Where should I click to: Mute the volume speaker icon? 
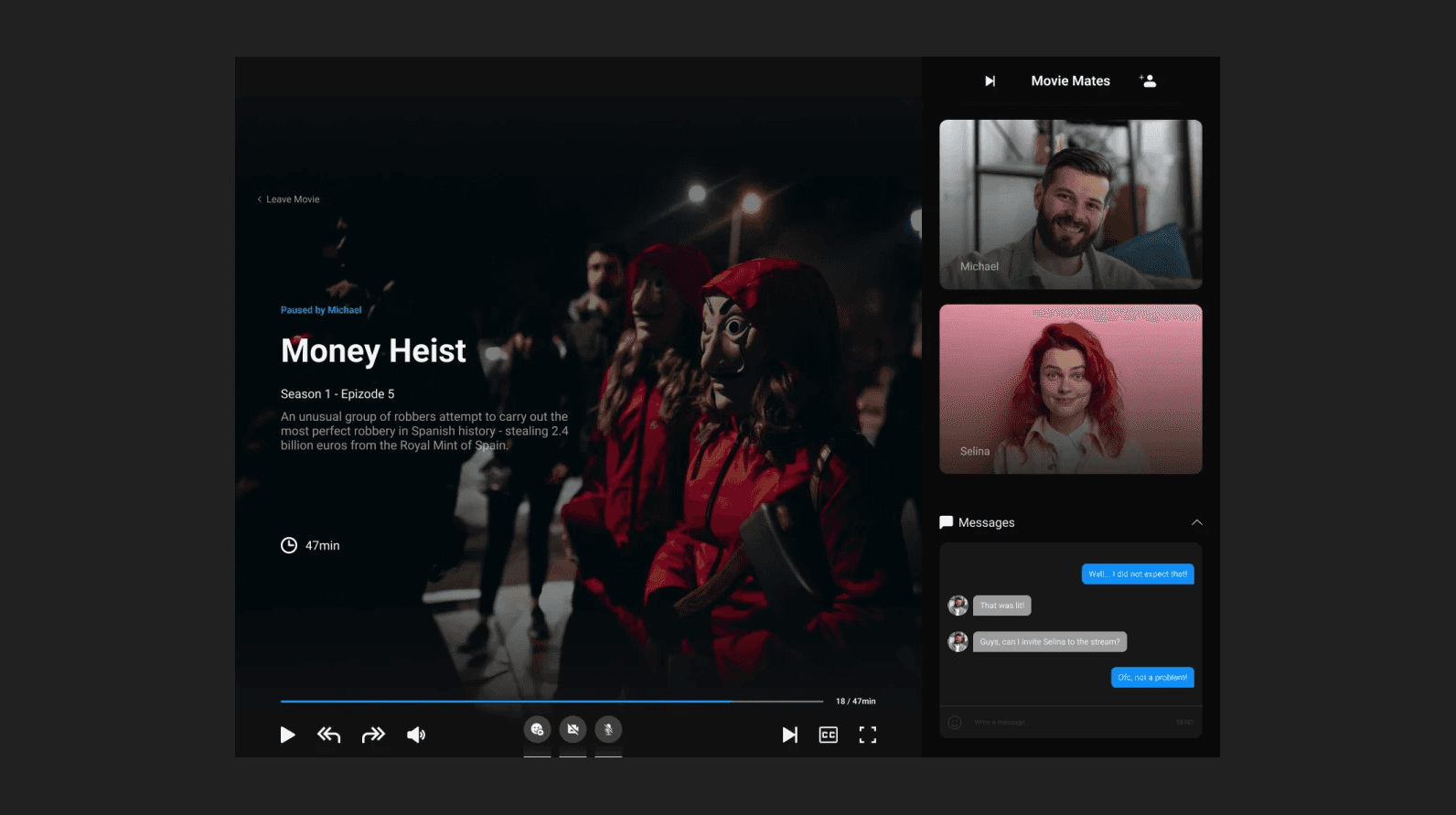coord(416,735)
